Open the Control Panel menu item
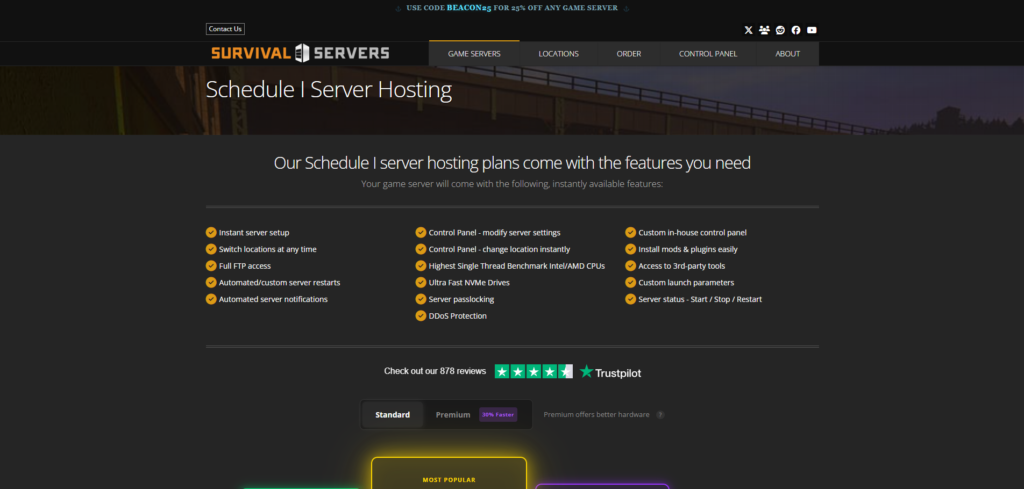Screen dimensions: 1024x489 pos(708,54)
